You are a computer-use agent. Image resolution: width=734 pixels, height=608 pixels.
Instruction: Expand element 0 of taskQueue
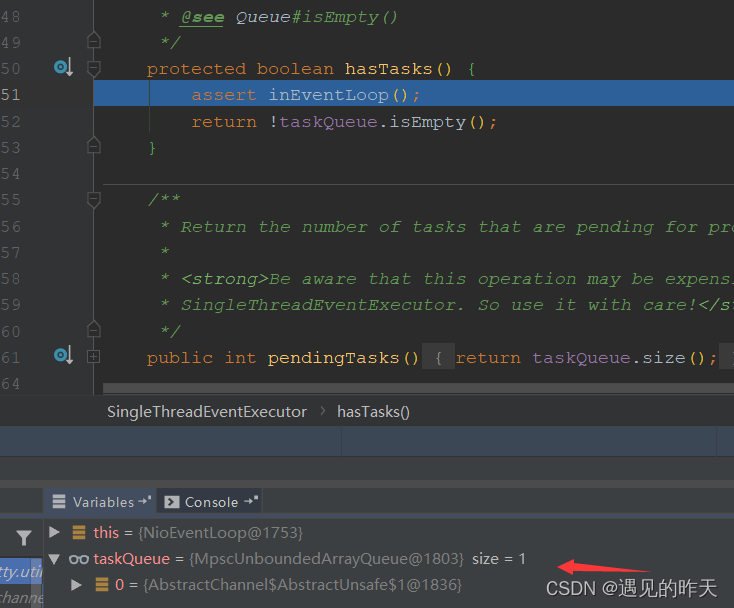click(76, 585)
